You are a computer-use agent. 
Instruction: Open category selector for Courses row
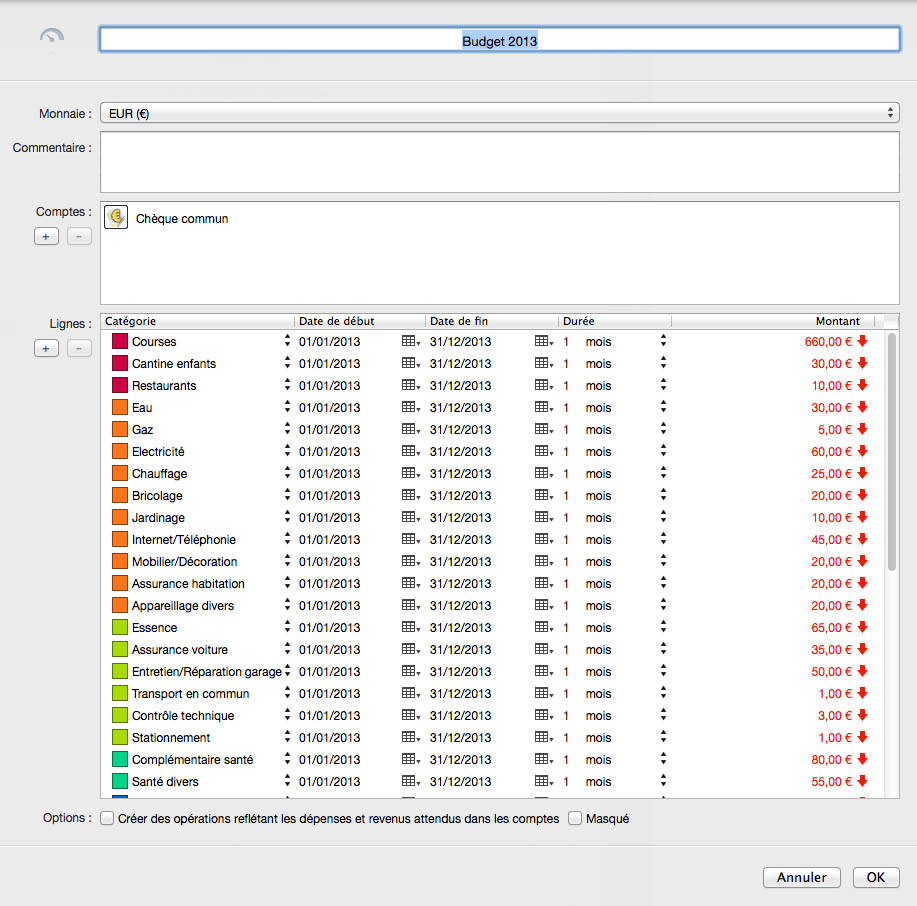tap(287, 341)
